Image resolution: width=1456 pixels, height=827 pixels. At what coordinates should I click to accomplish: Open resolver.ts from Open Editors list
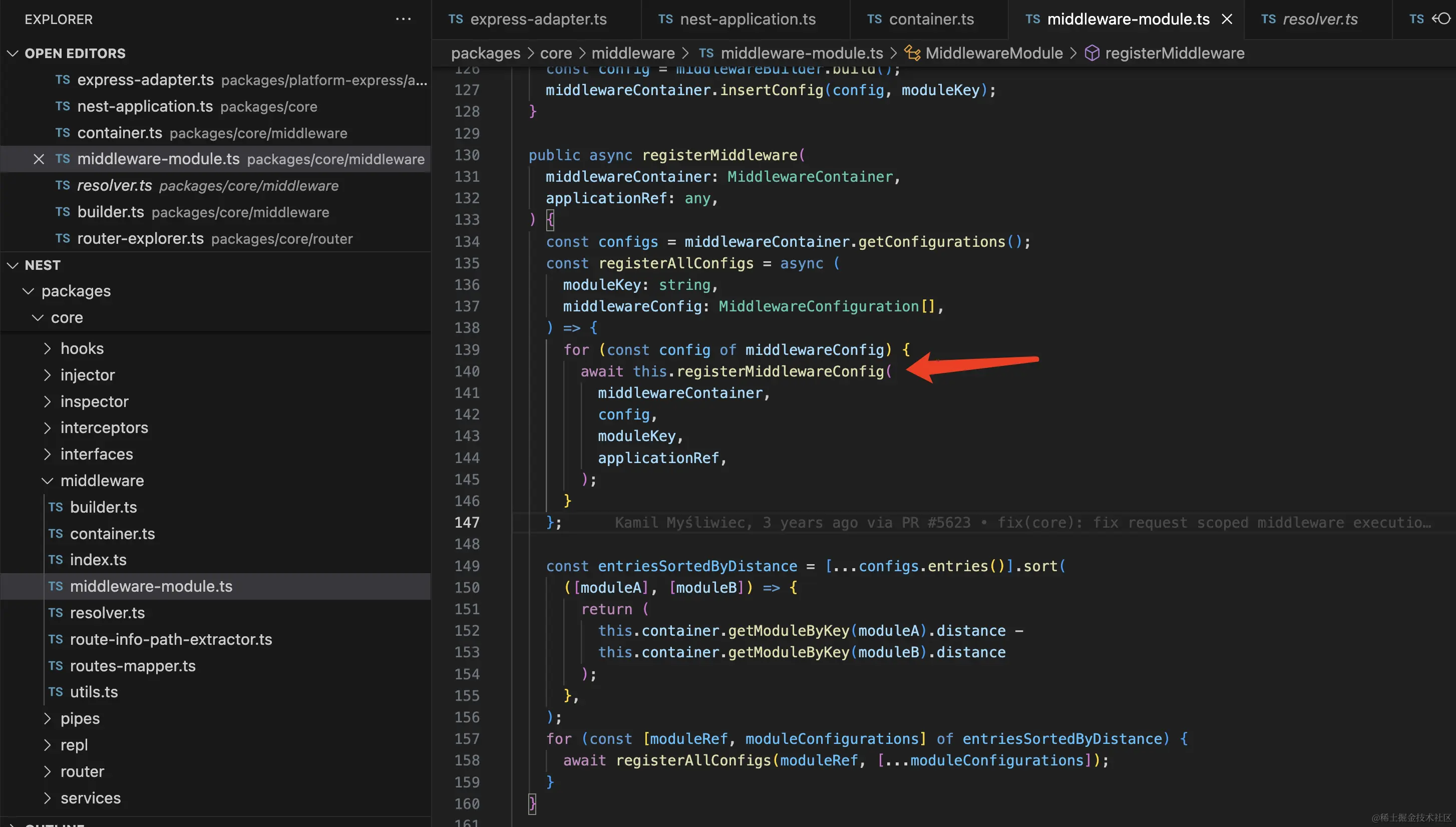coord(216,186)
